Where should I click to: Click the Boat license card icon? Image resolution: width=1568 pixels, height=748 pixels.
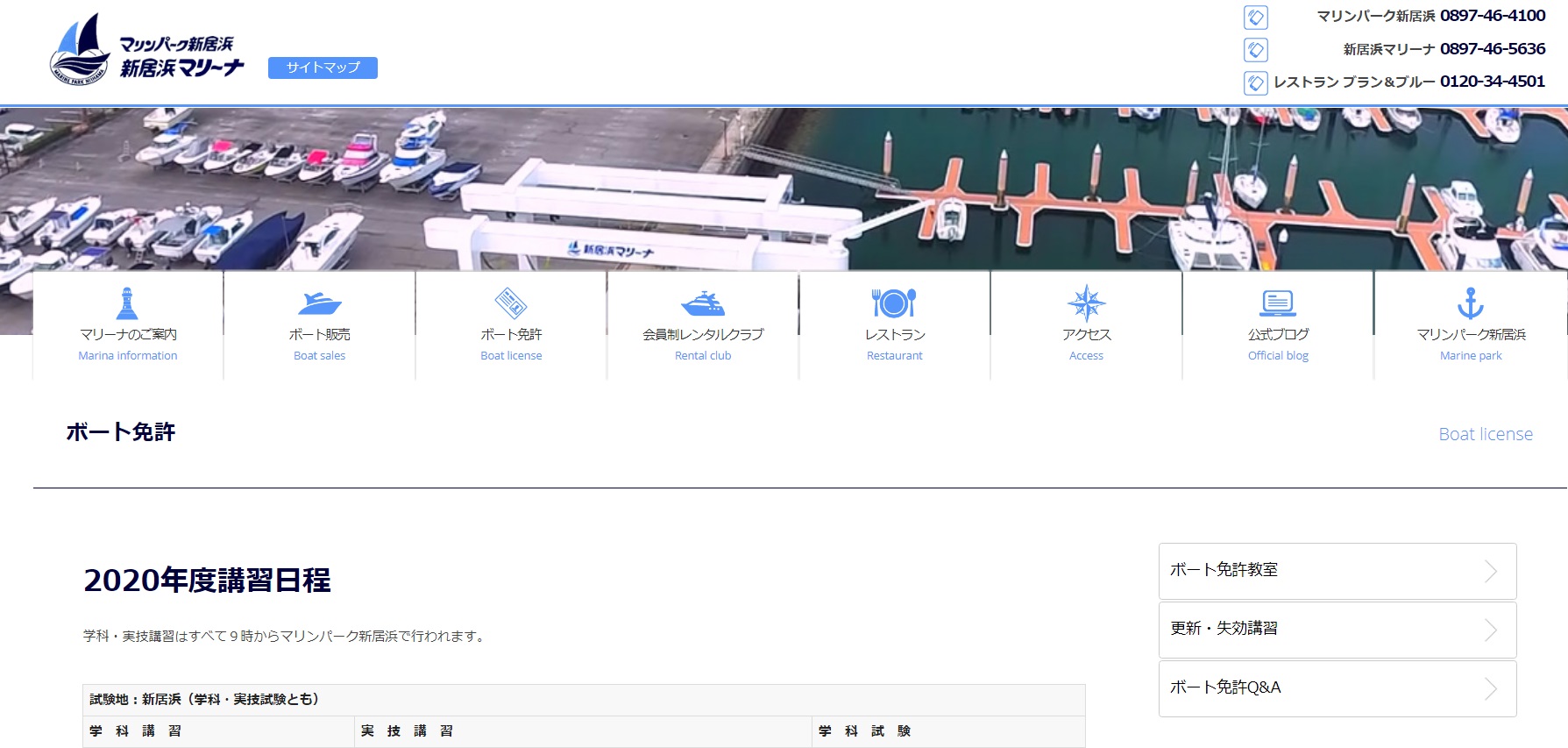pos(511,303)
